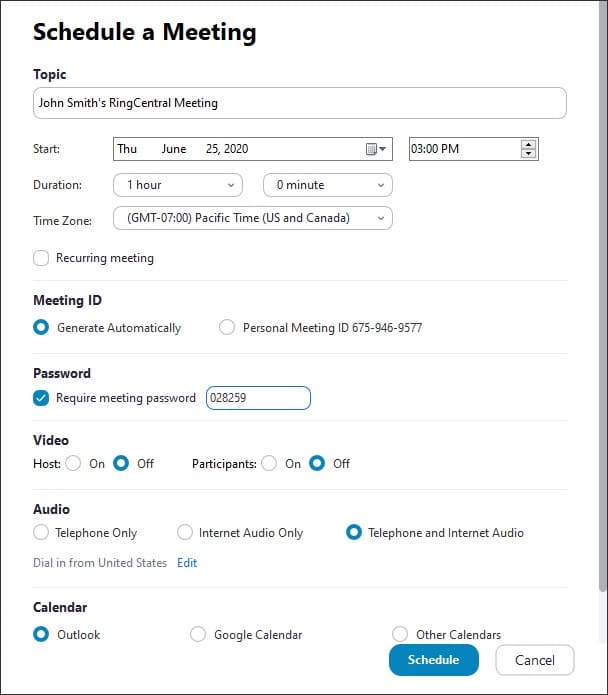
Task: Click the Edit dial-in link
Action: click(187, 563)
